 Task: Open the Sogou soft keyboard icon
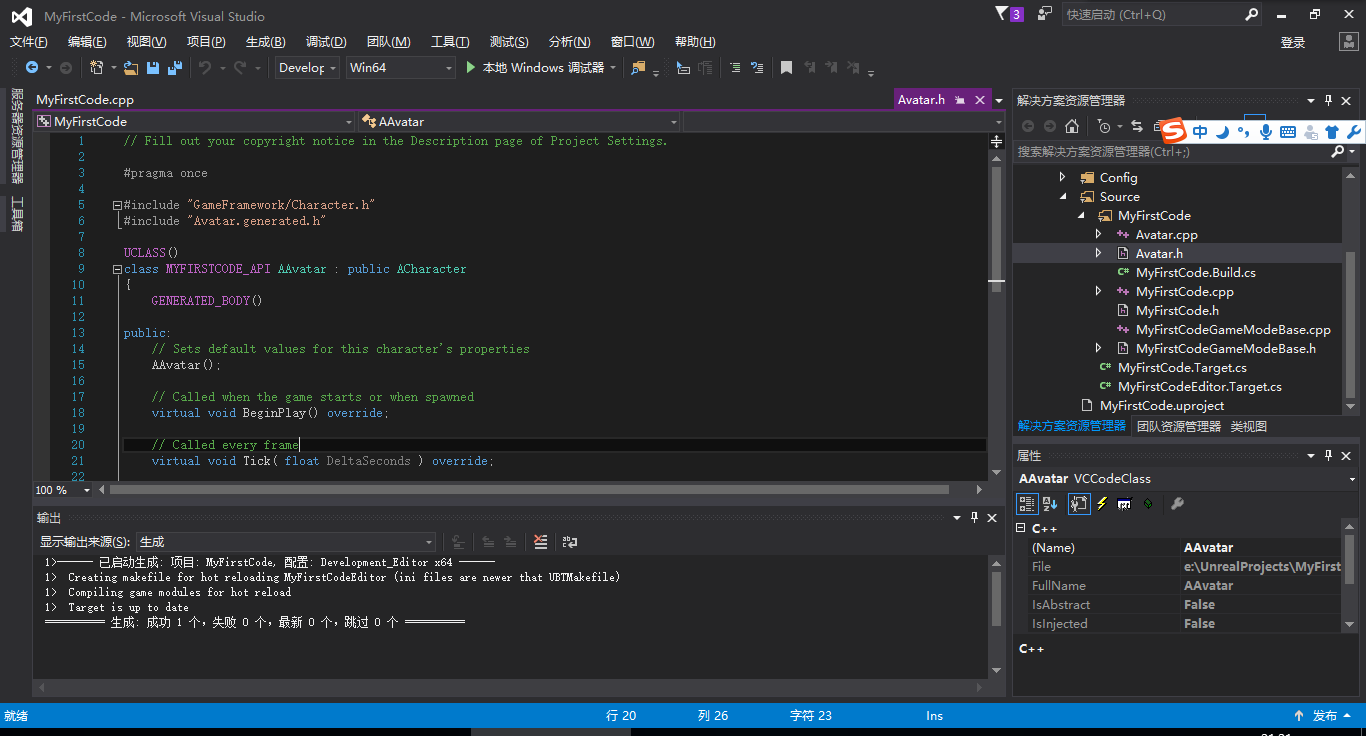pos(1288,131)
